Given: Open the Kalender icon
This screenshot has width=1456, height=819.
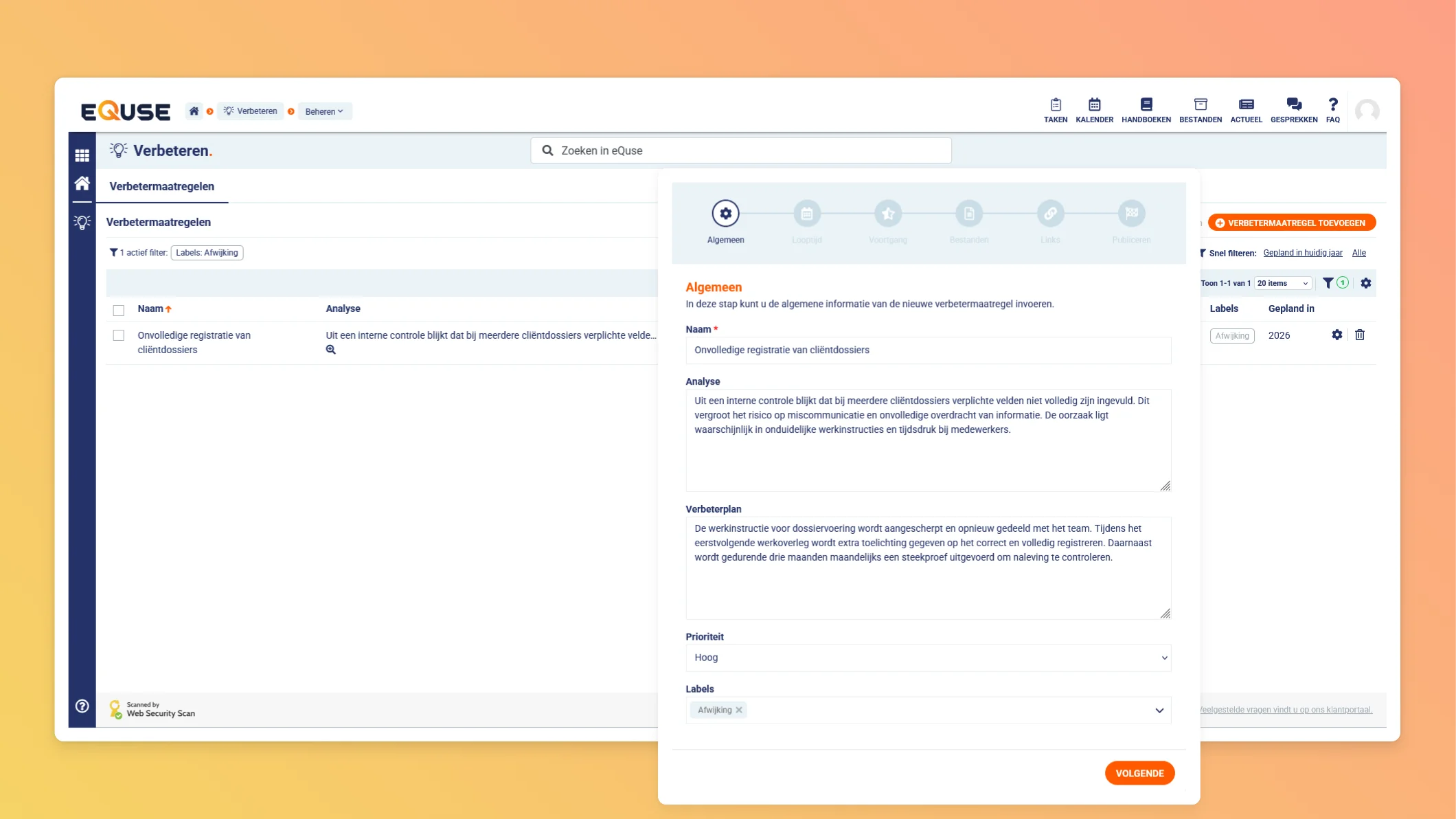Looking at the screenshot, I should (x=1094, y=104).
